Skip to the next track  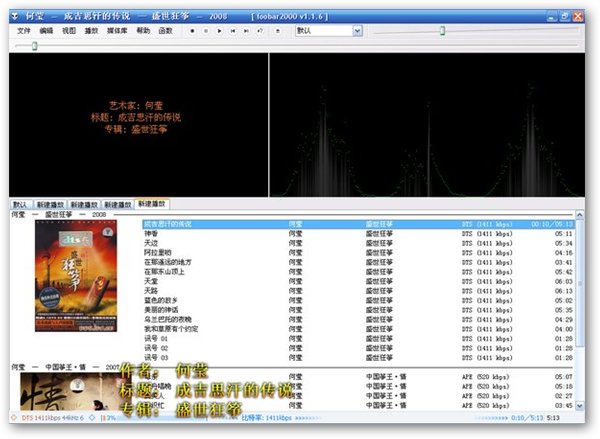click(x=246, y=31)
